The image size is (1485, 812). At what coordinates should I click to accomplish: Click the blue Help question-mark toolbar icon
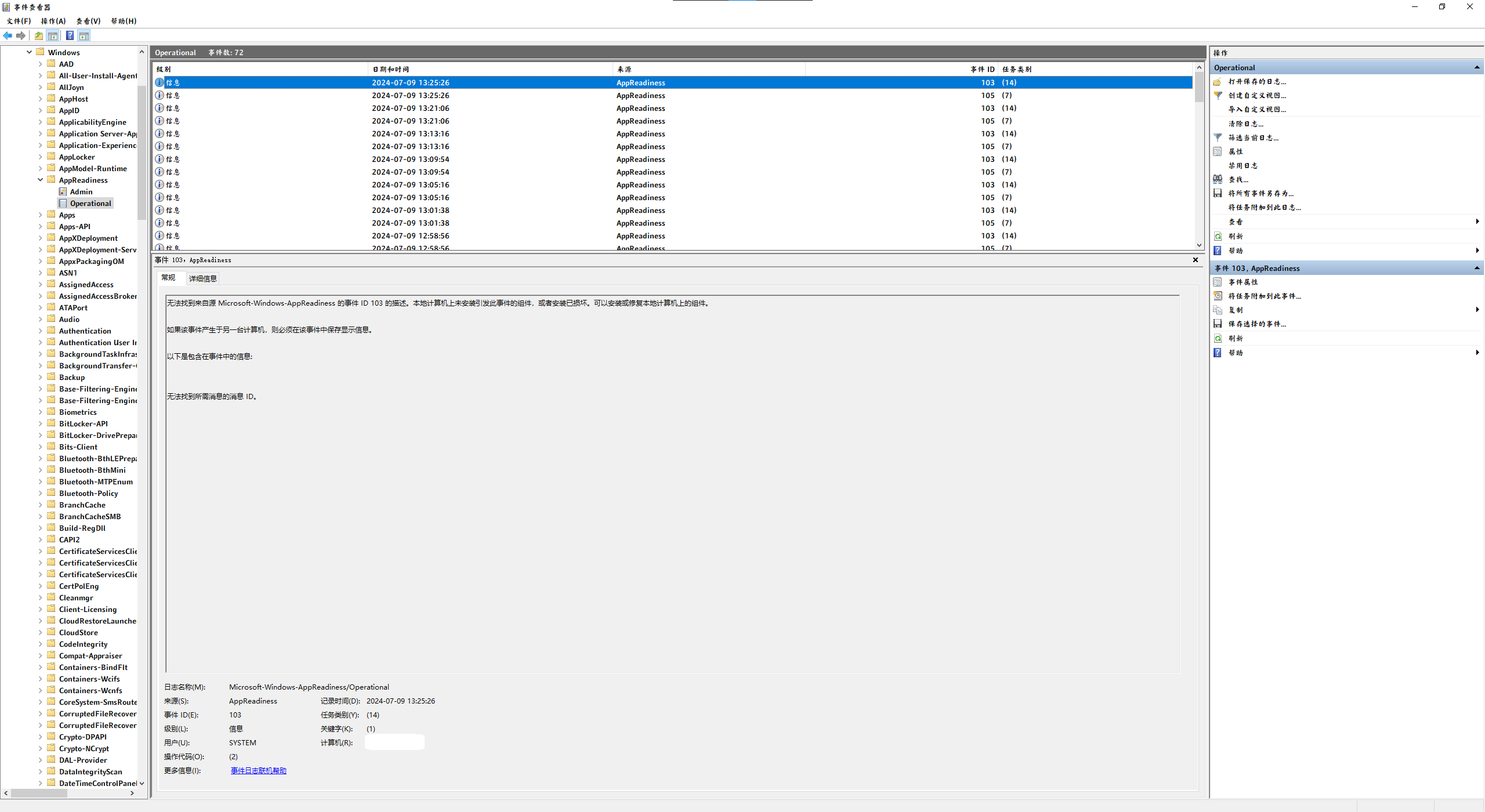(70, 36)
